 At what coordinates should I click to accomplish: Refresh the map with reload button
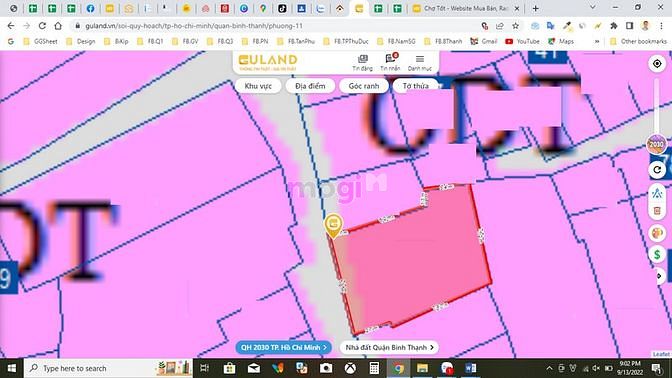click(657, 170)
